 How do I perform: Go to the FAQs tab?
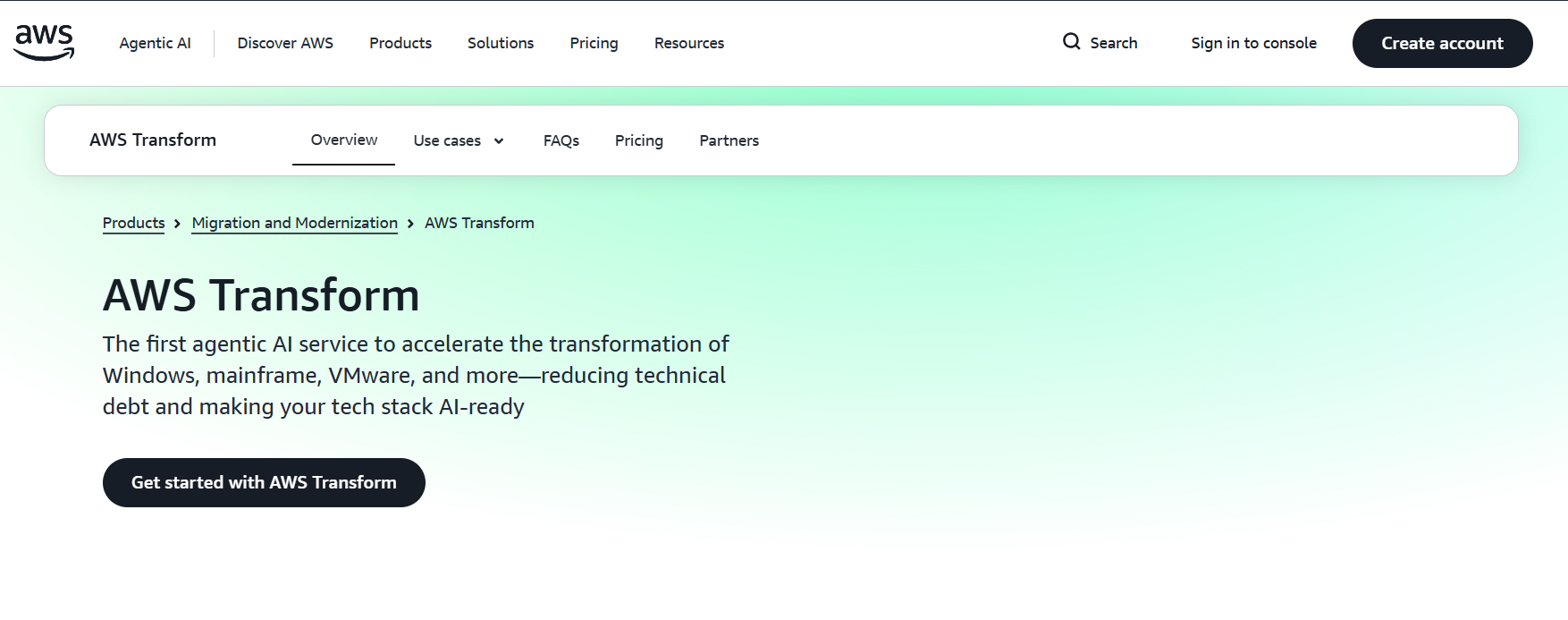tap(561, 141)
